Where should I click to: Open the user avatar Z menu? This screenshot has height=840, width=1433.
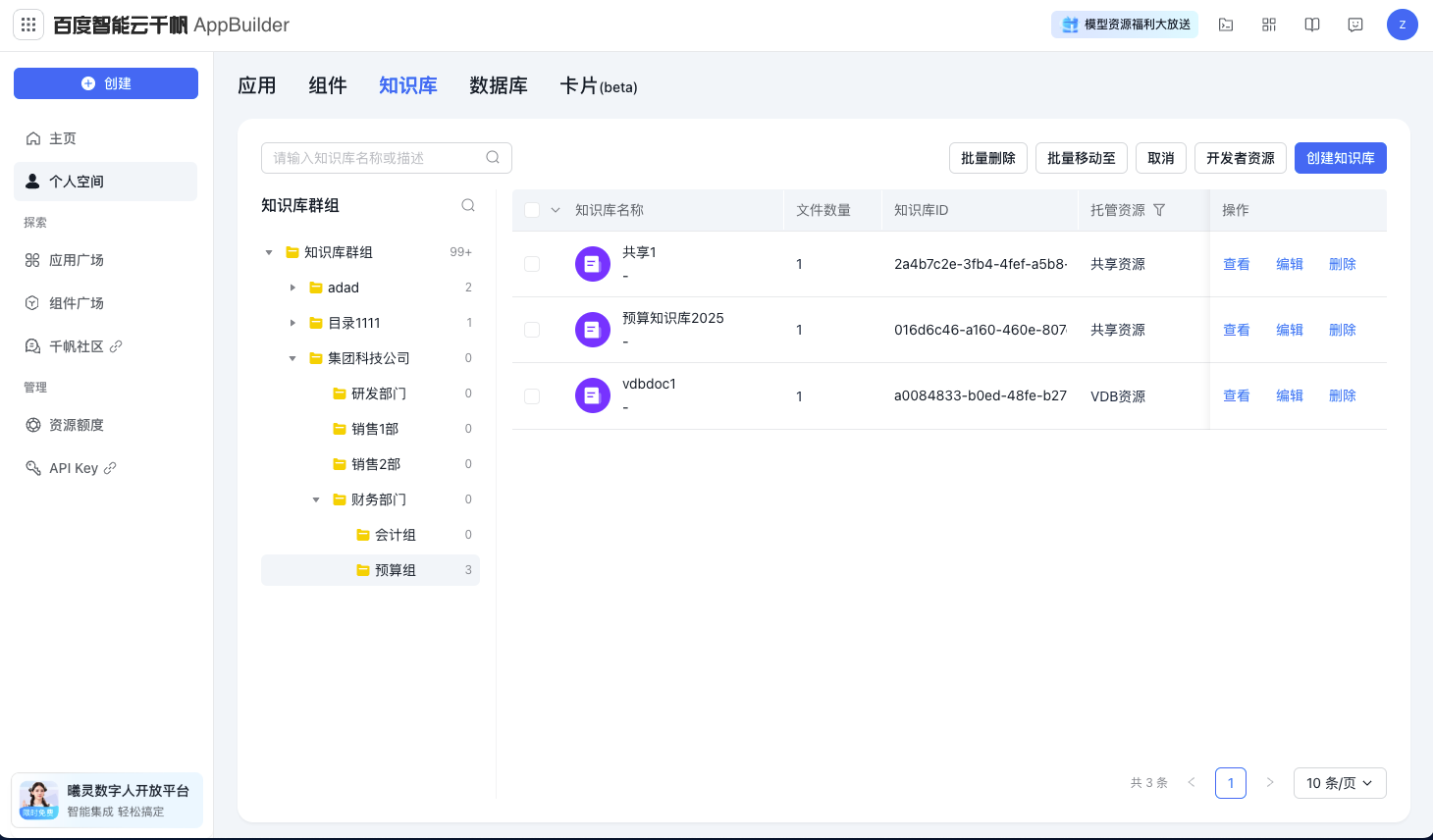tap(1403, 25)
